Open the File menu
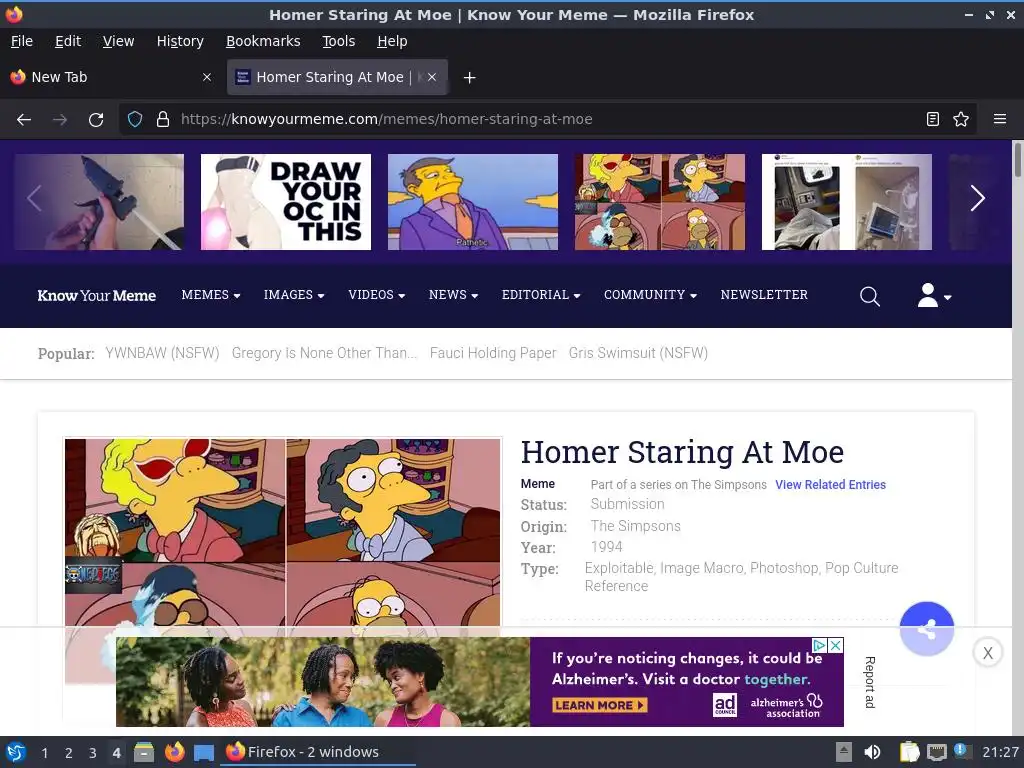 [x=22, y=41]
